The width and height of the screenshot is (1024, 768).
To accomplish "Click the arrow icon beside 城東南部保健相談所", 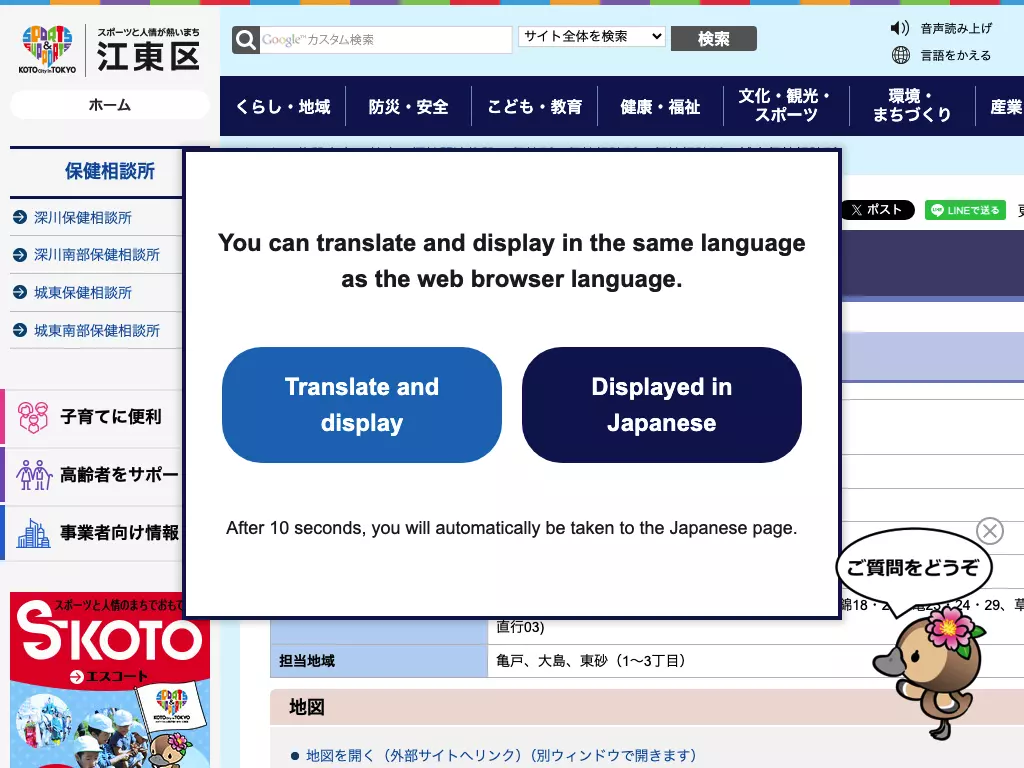I will point(20,330).
